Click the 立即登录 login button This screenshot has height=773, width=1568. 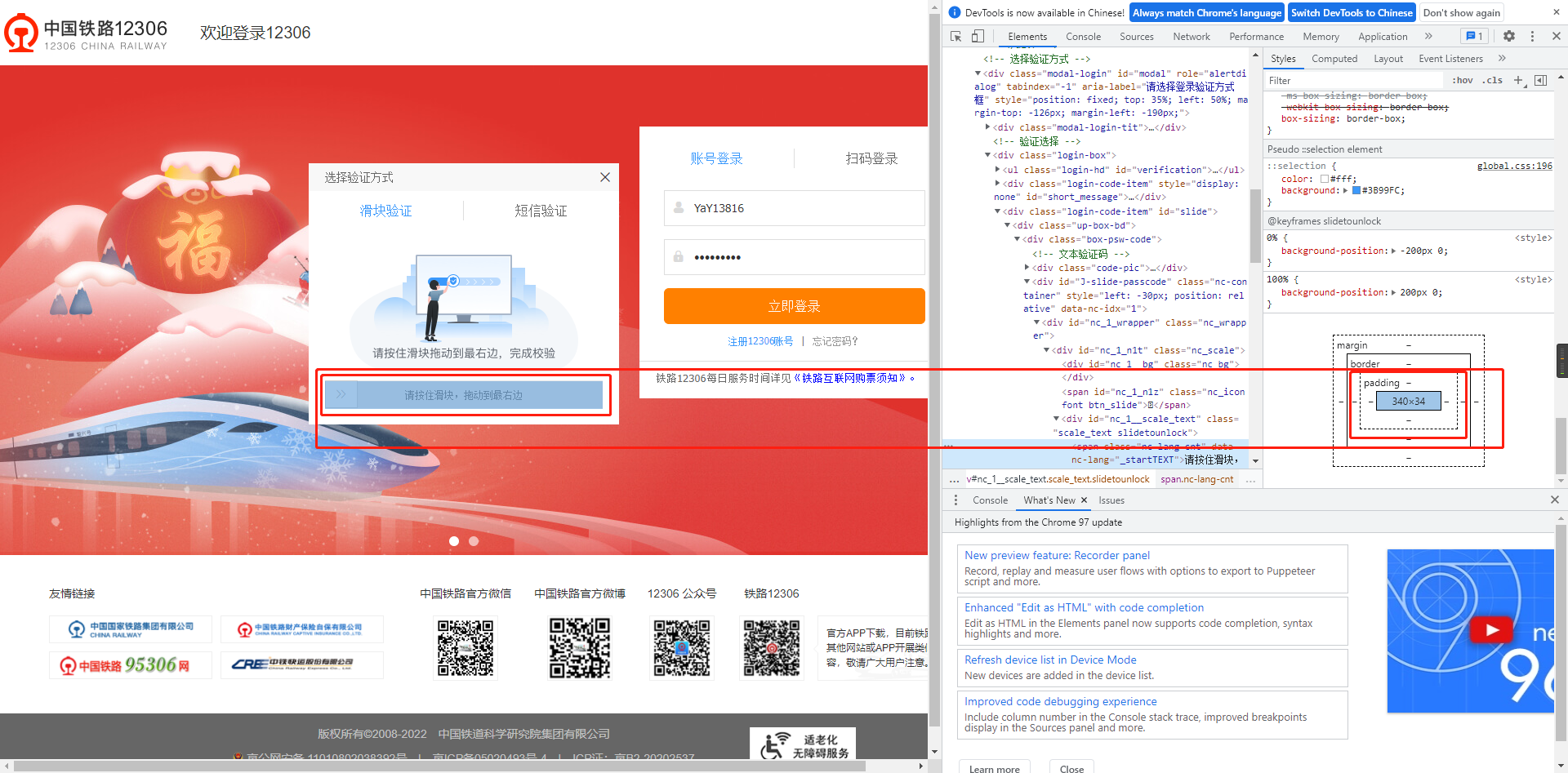(x=793, y=305)
